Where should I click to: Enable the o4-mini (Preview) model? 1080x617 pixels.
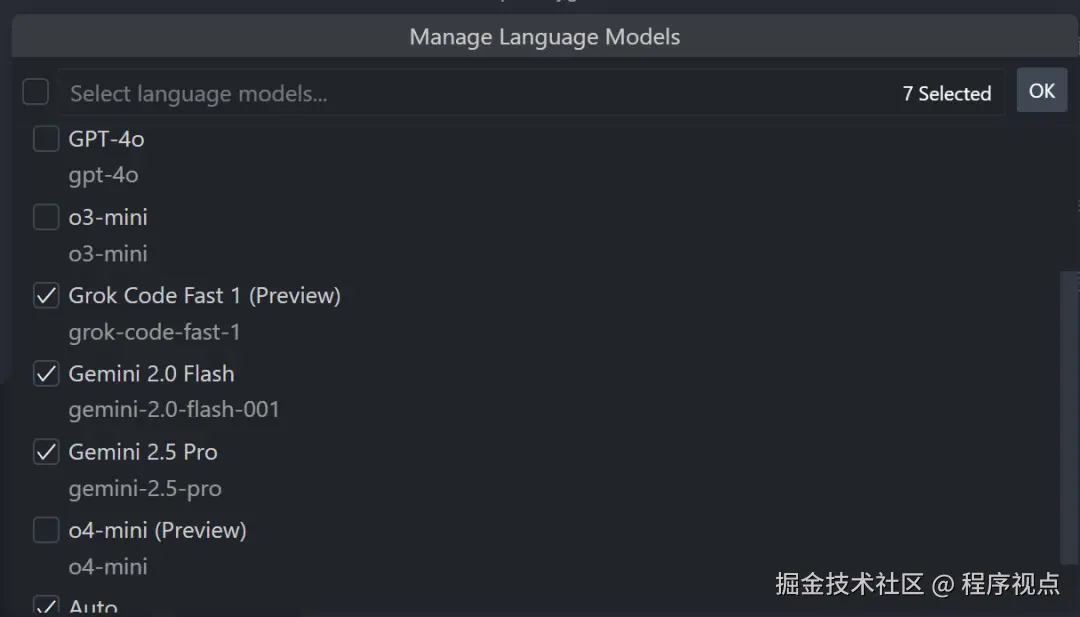(45, 530)
